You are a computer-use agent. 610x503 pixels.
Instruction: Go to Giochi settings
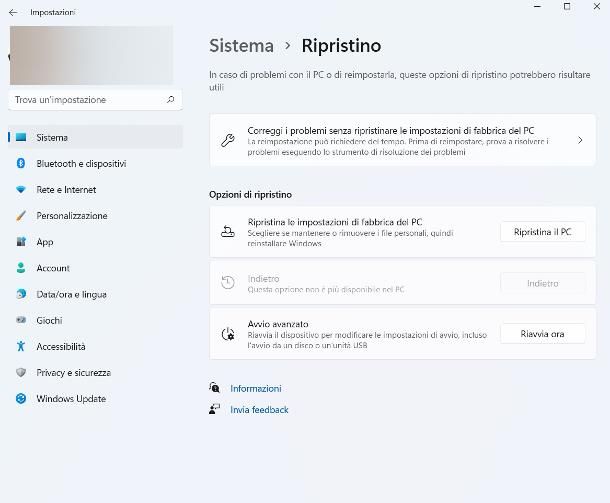point(95,320)
